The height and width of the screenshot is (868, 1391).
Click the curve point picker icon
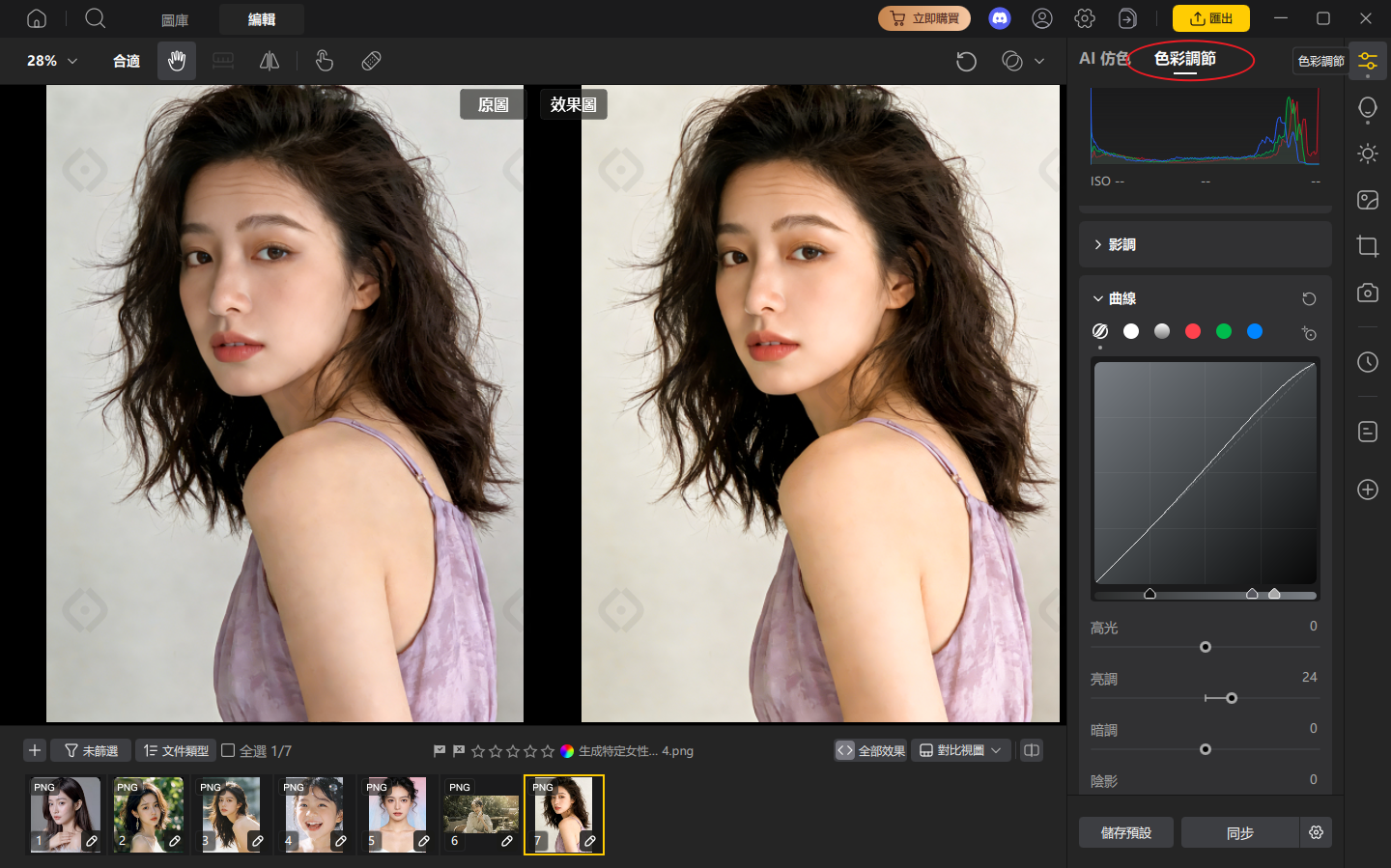1309,332
